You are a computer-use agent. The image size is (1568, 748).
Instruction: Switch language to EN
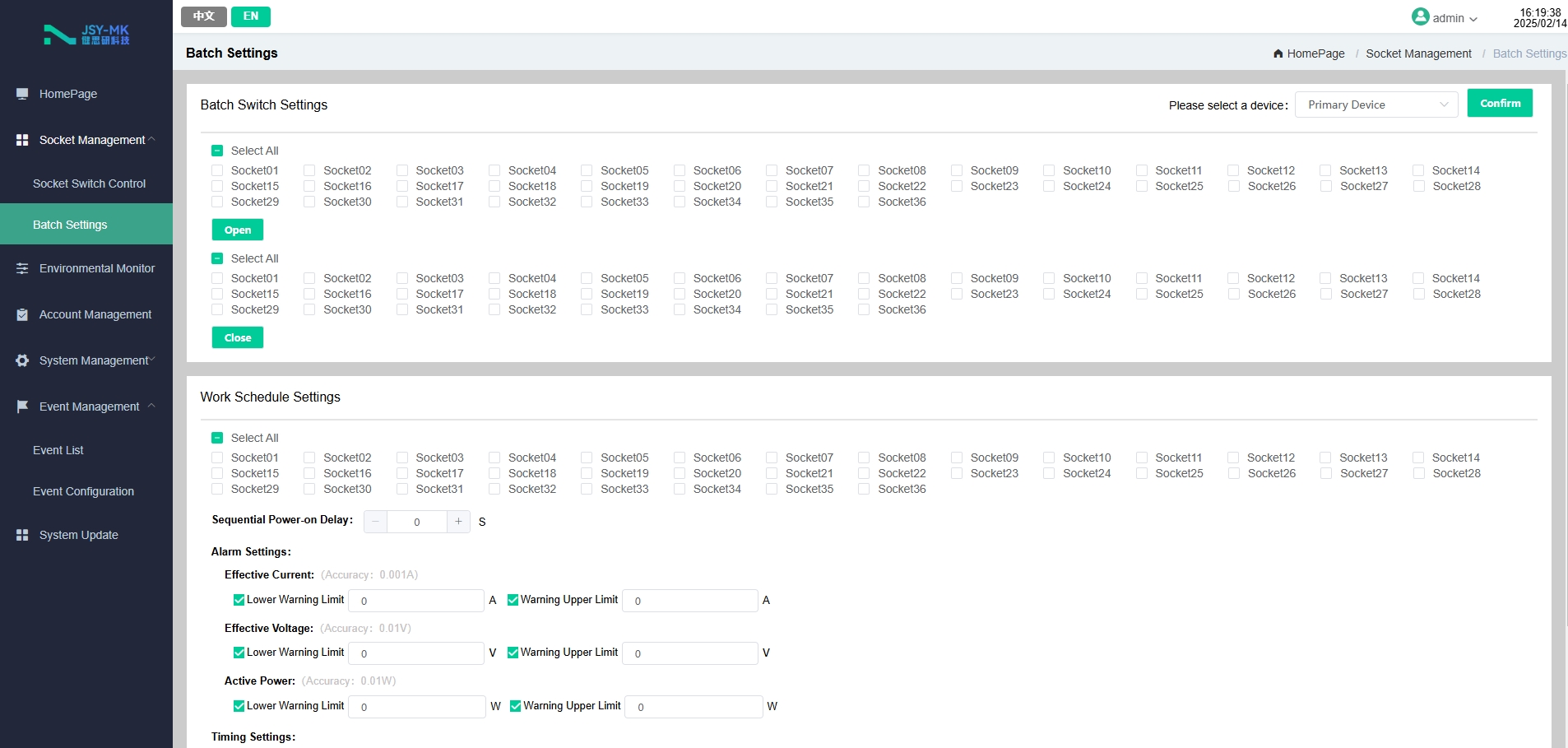251,16
